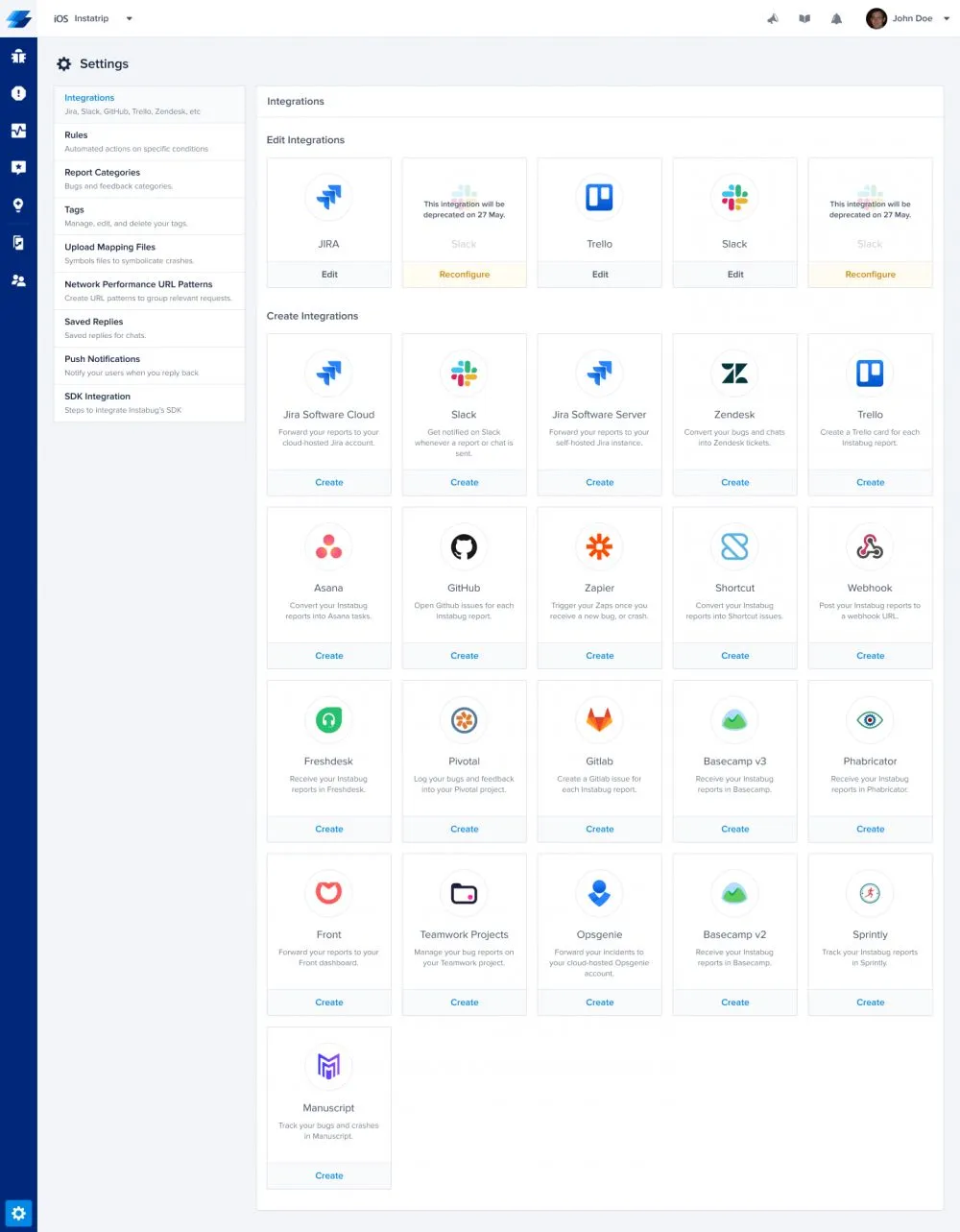Create a Basecamp v2 integration
Screen dimensions: 960x1232
point(735,1003)
